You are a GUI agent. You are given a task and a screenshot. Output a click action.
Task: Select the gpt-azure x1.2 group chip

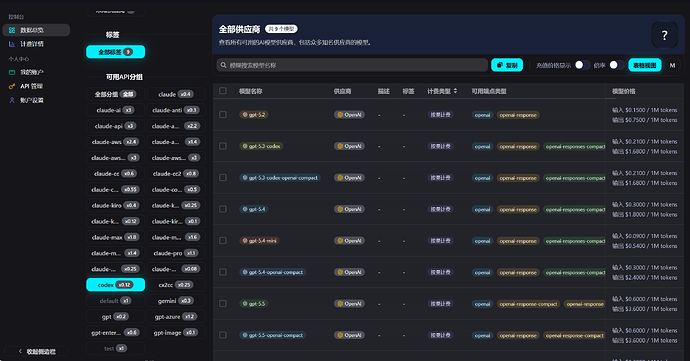[176, 317]
